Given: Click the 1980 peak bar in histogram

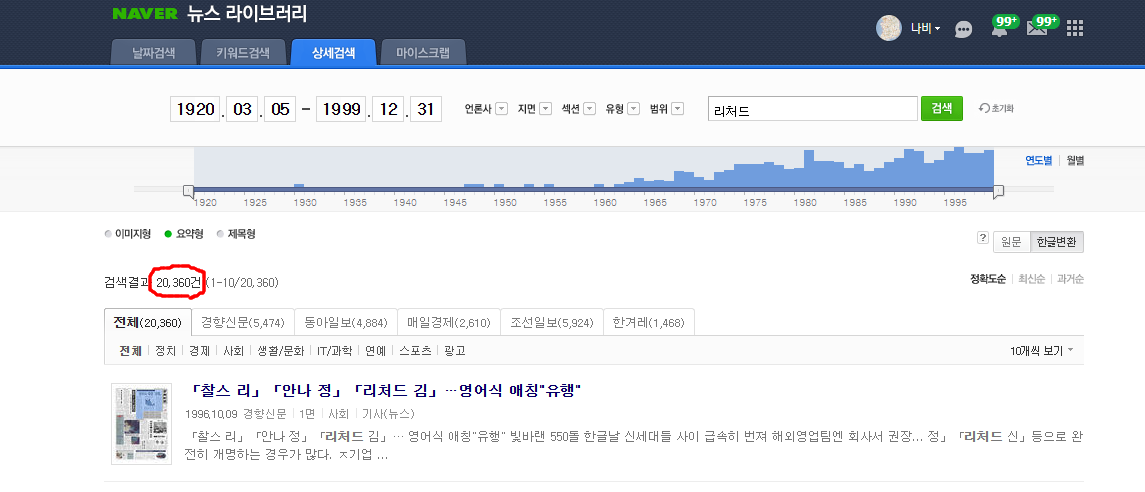Looking at the screenshot, I should pos(809,169).
